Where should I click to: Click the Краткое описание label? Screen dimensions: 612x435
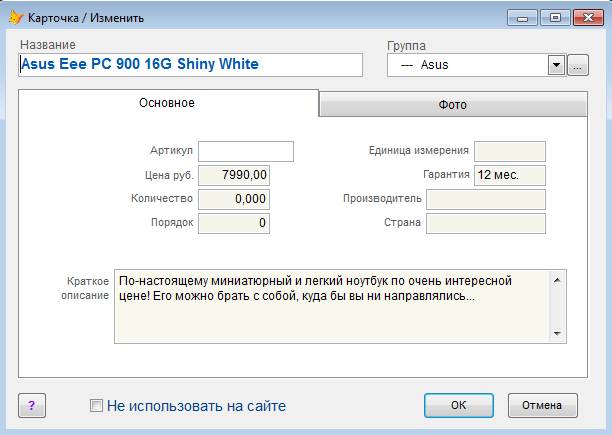[x=85, y=288]
